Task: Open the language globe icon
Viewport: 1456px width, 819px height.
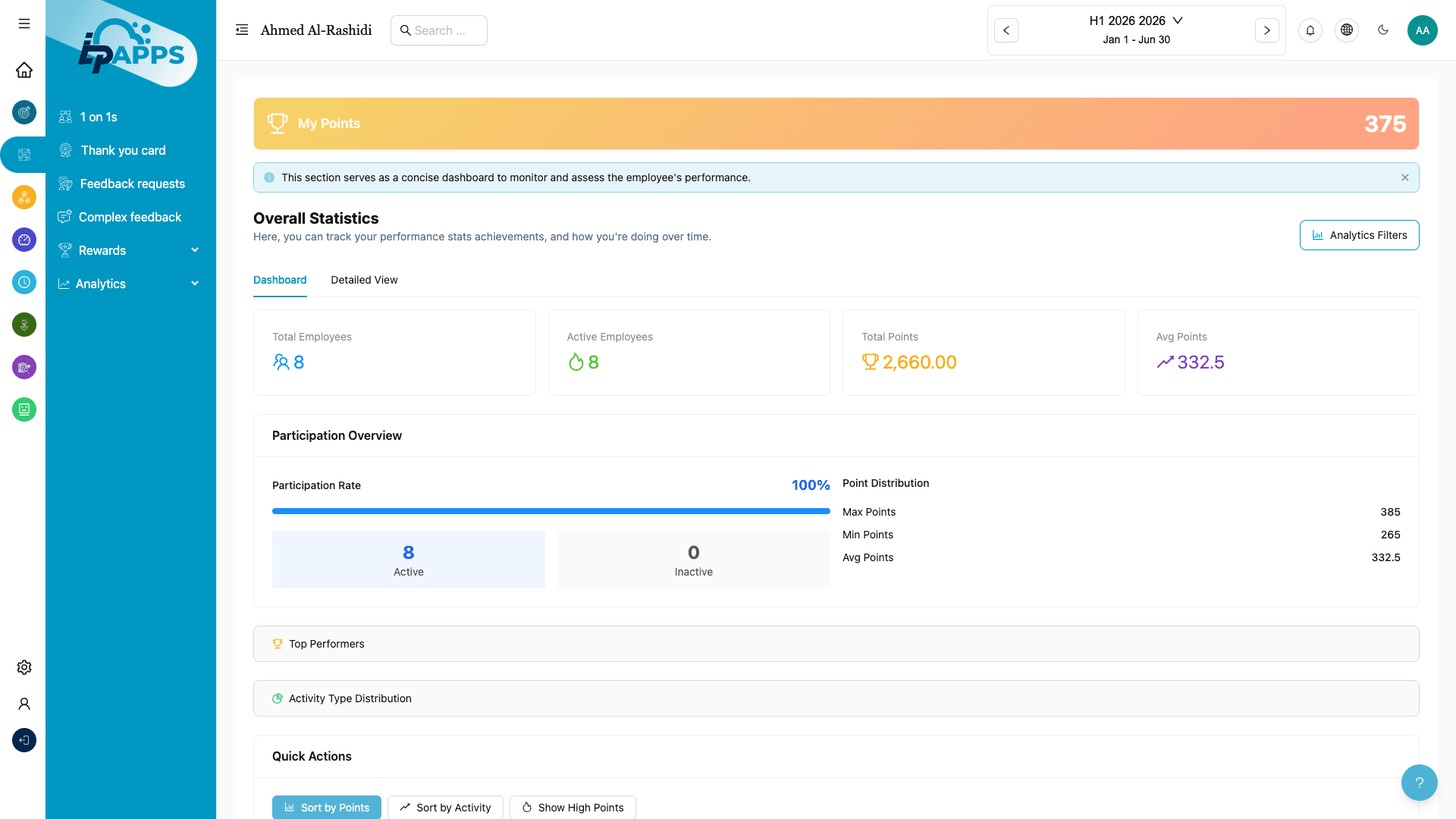Action: [x=1347, y=30]
